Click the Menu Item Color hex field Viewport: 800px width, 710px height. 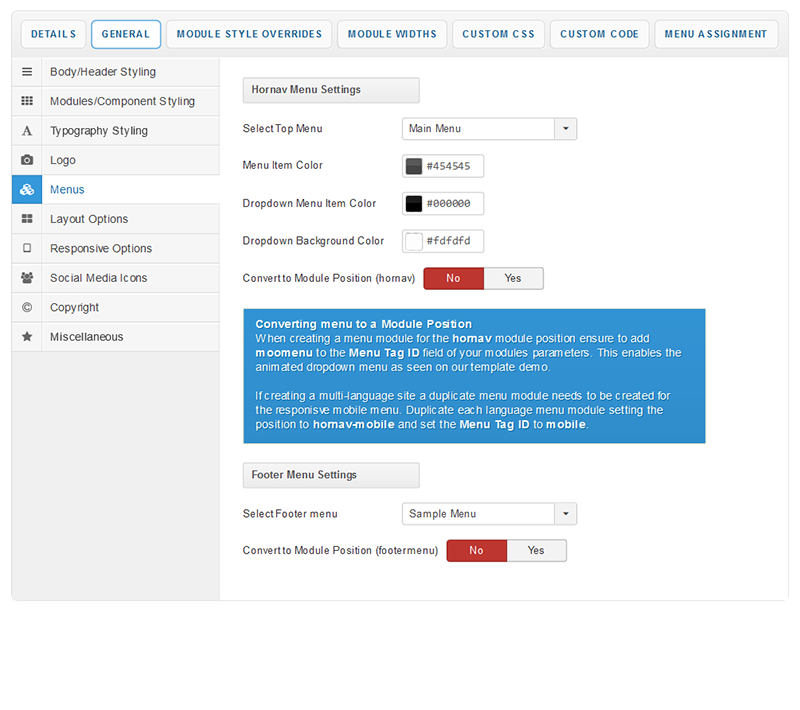coord(453,166)
